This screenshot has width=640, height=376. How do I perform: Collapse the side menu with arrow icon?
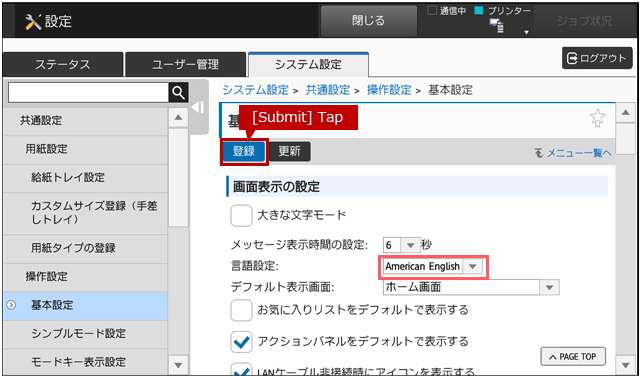(x=198, y=108)
